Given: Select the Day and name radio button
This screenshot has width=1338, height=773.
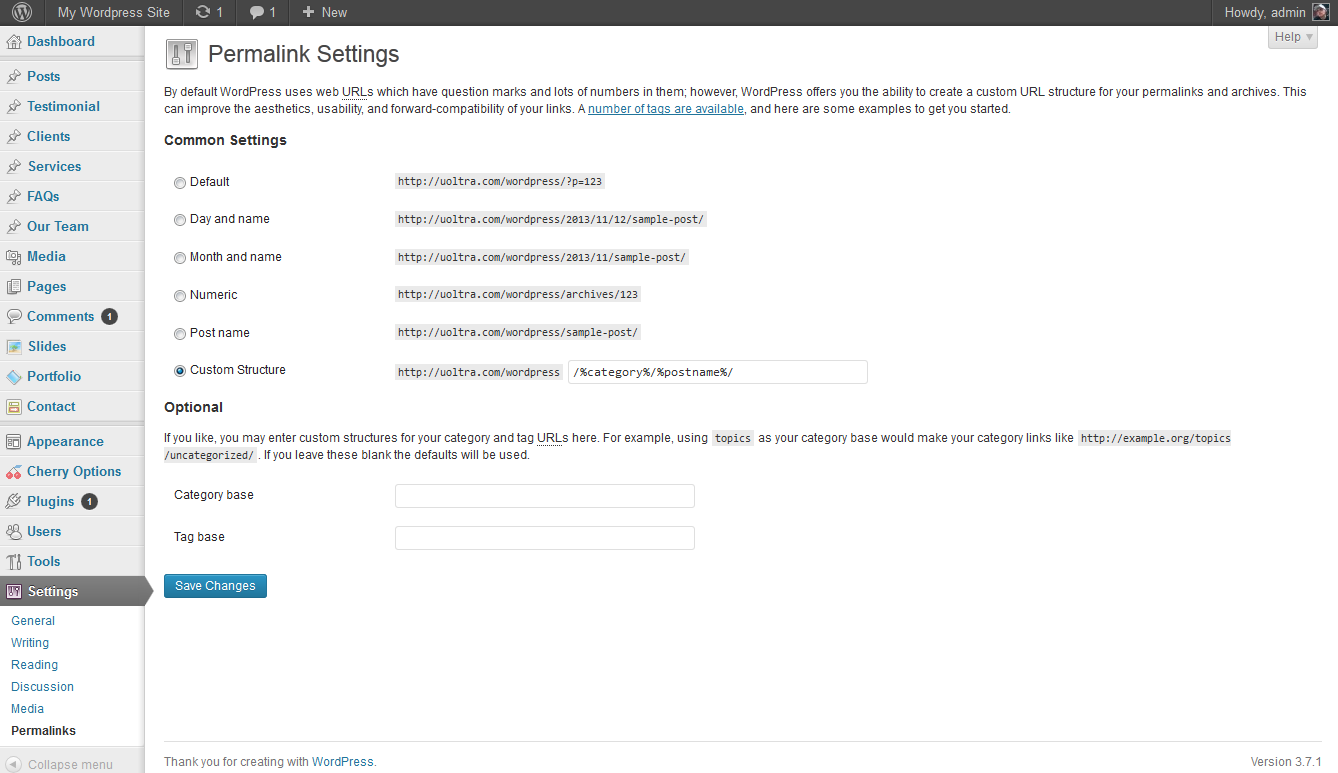Looking at the screenshot, I should [x=180, y=220].
